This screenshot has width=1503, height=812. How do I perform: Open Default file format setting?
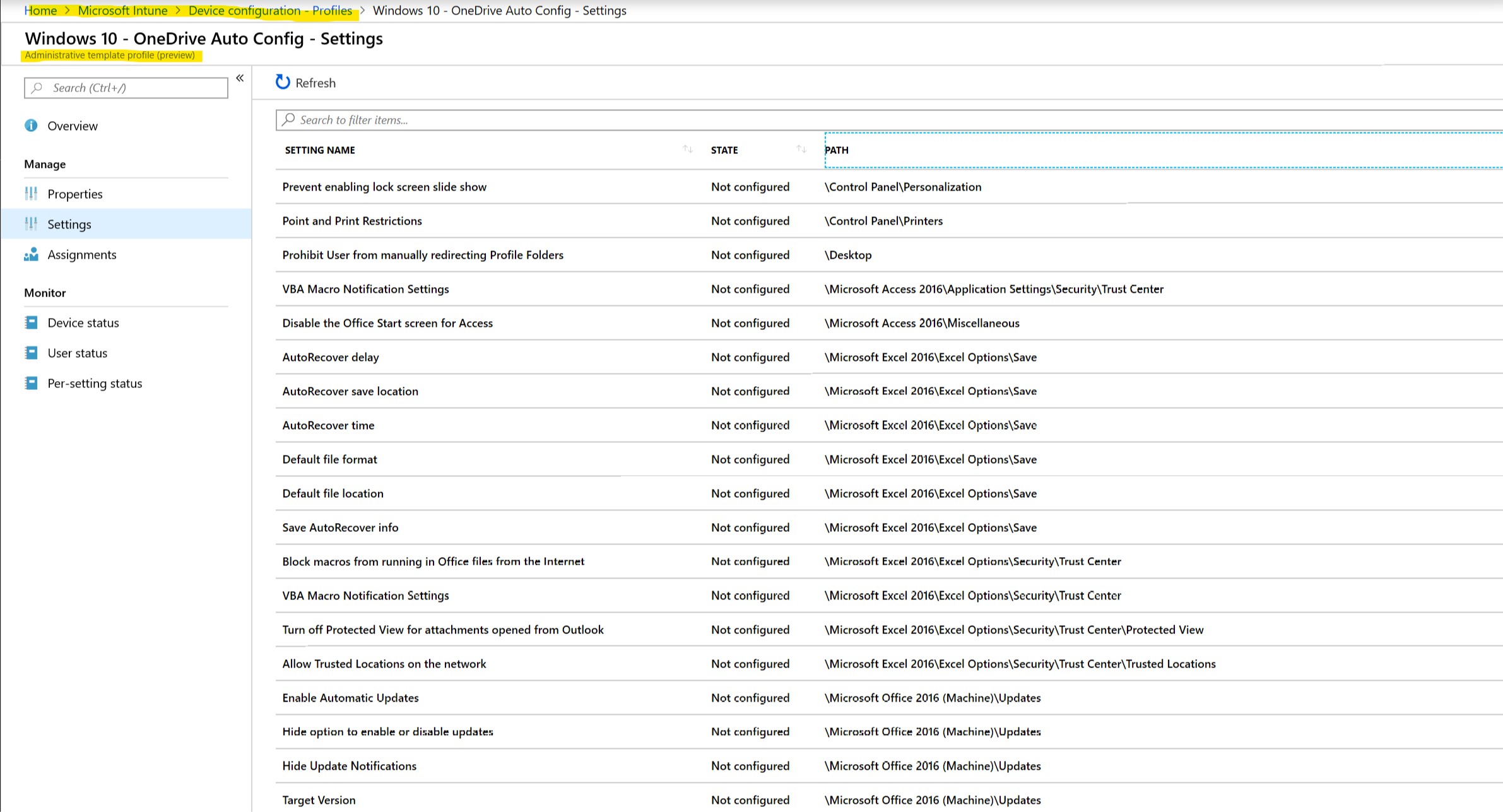click(x=329, y=459)
